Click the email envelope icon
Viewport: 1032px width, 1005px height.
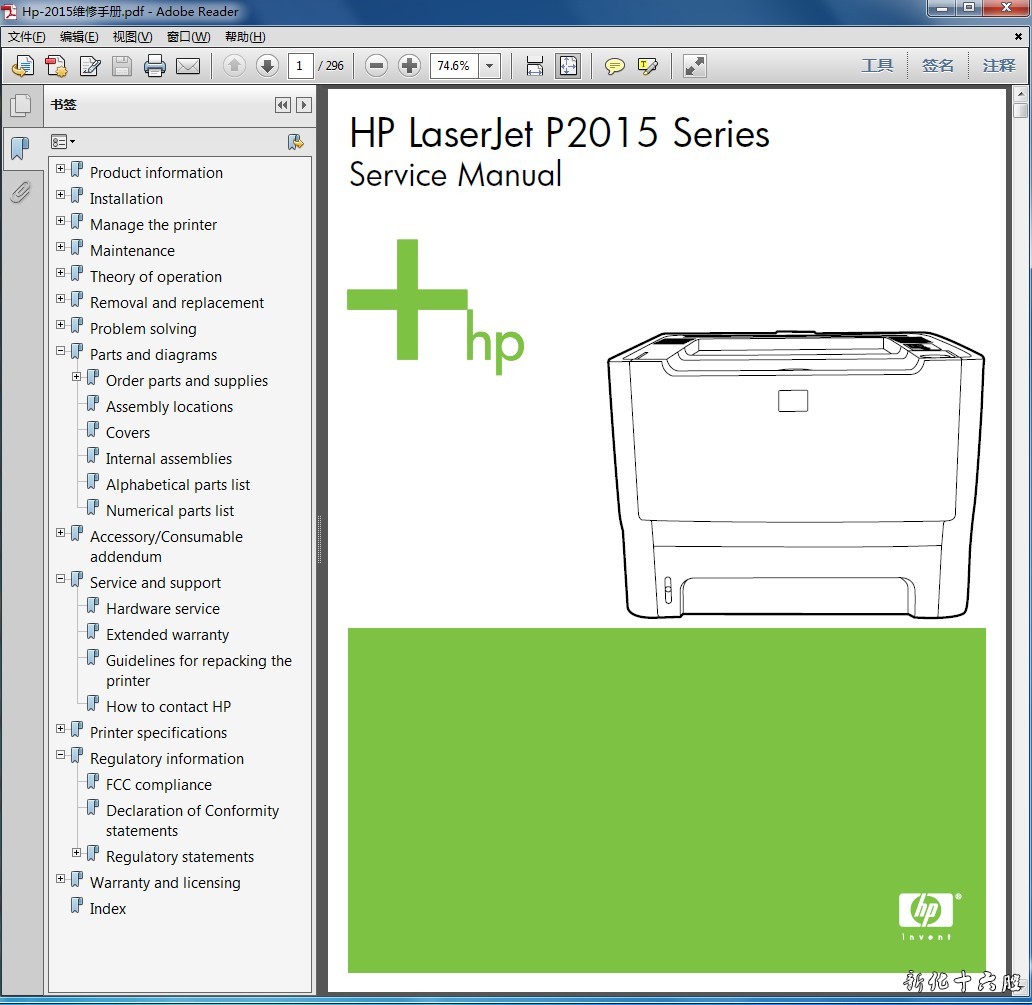pos(188,66)
